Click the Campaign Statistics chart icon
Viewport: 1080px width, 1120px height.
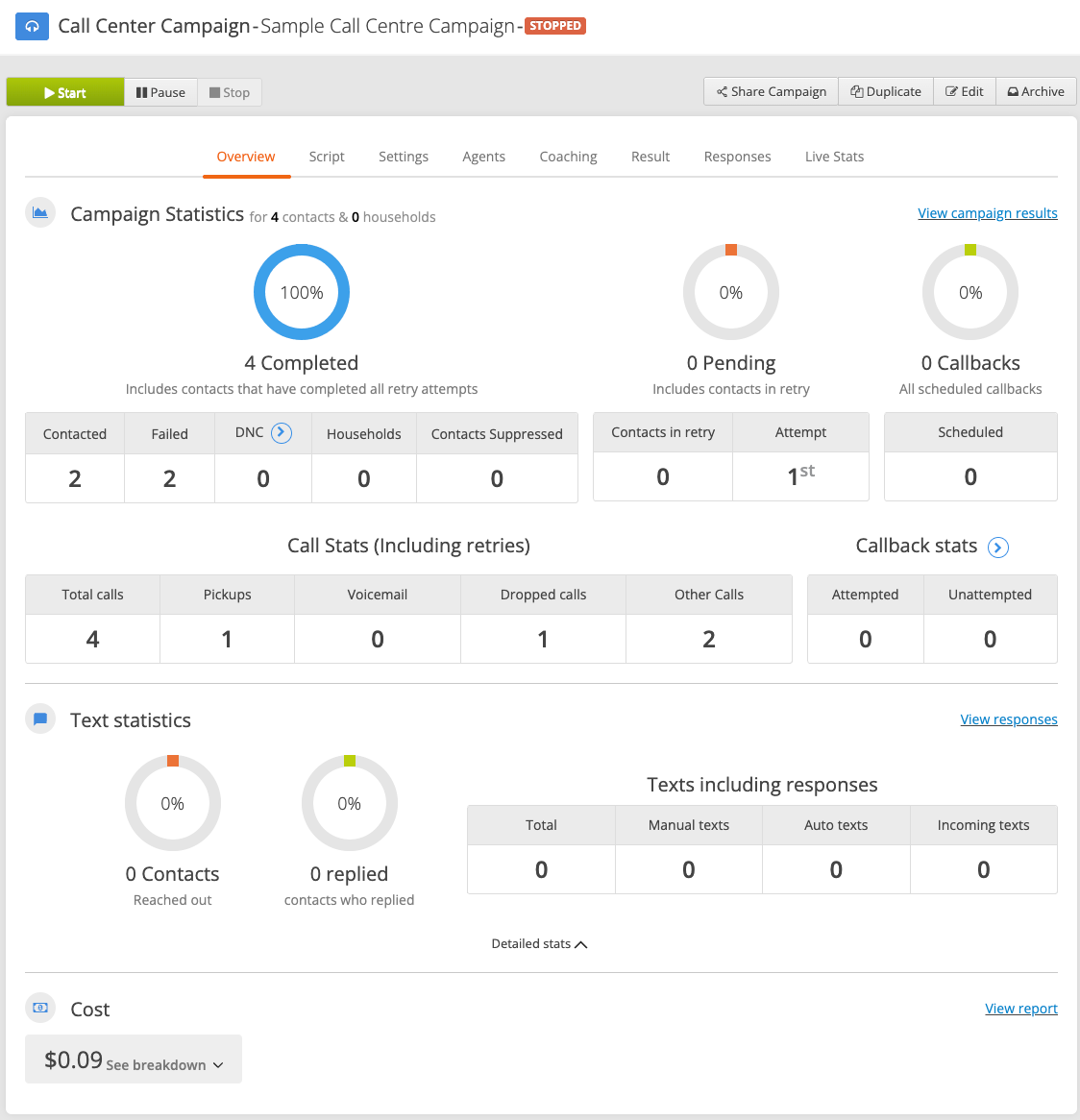[40, 213]
